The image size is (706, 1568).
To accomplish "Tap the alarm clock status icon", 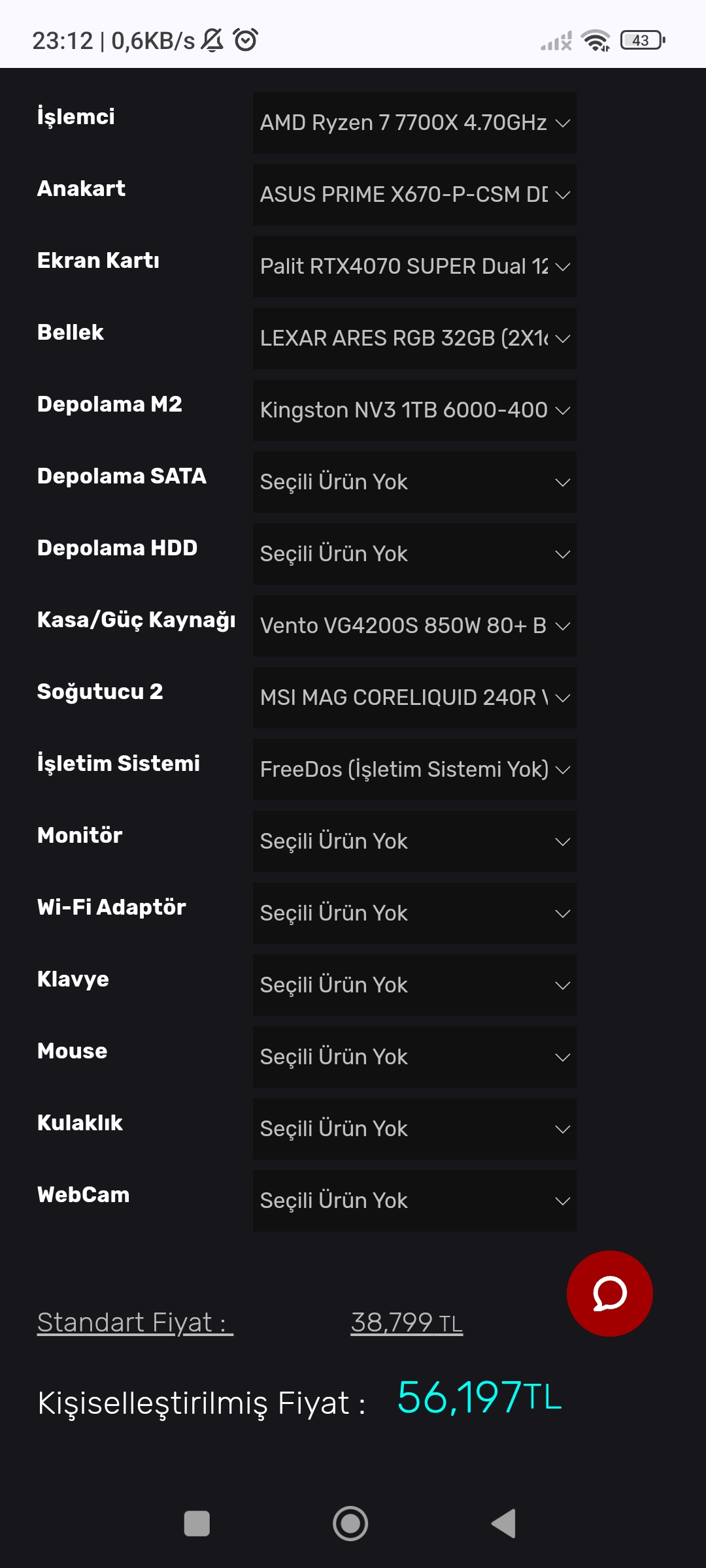I will click(x=246, y=40).
